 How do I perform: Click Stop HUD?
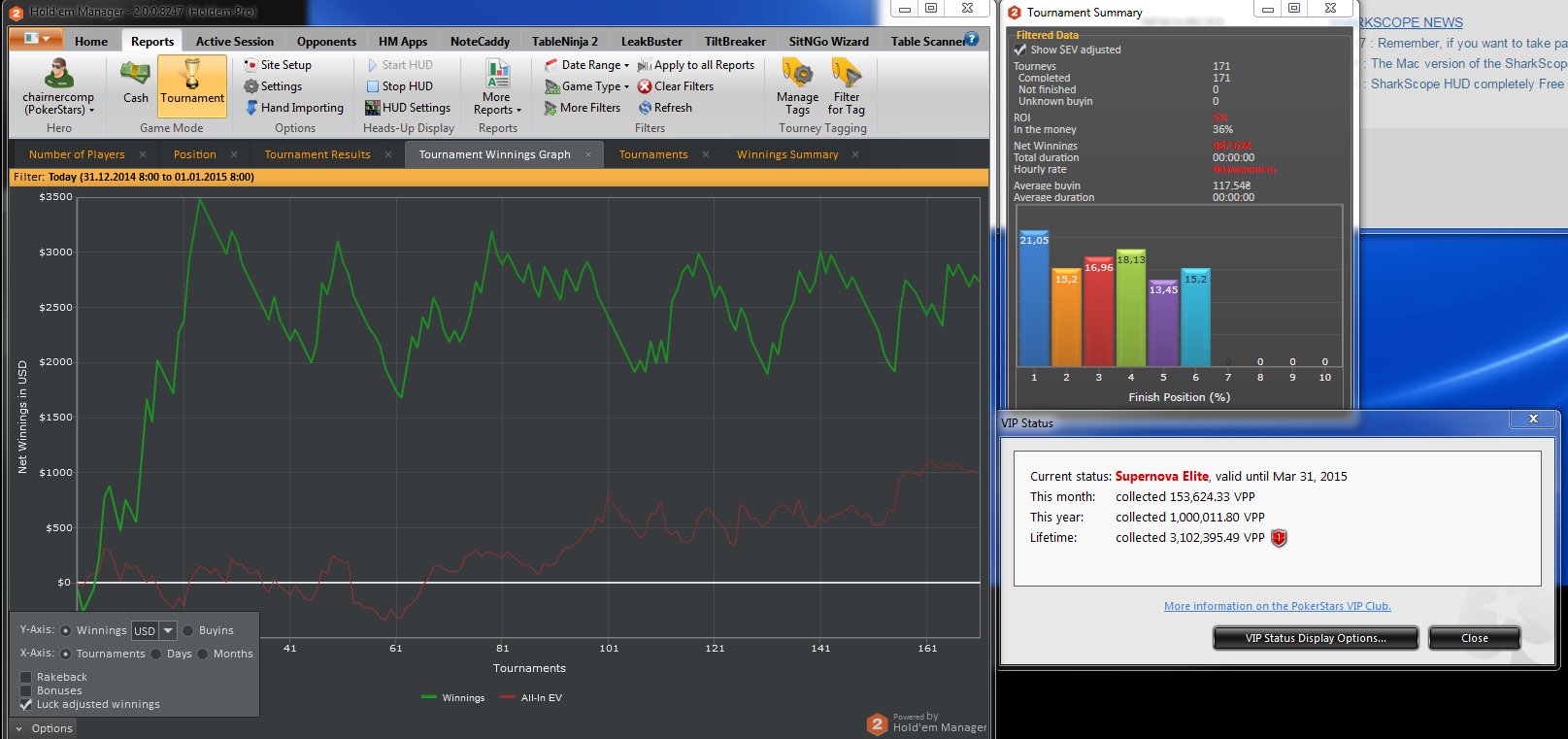click(399, 86)
